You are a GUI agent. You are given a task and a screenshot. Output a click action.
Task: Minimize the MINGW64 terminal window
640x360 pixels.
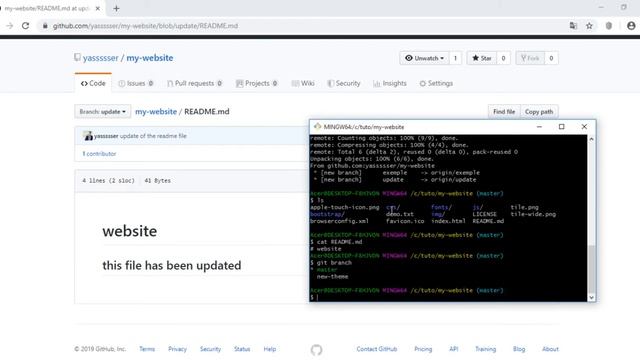tap(539, 127)
